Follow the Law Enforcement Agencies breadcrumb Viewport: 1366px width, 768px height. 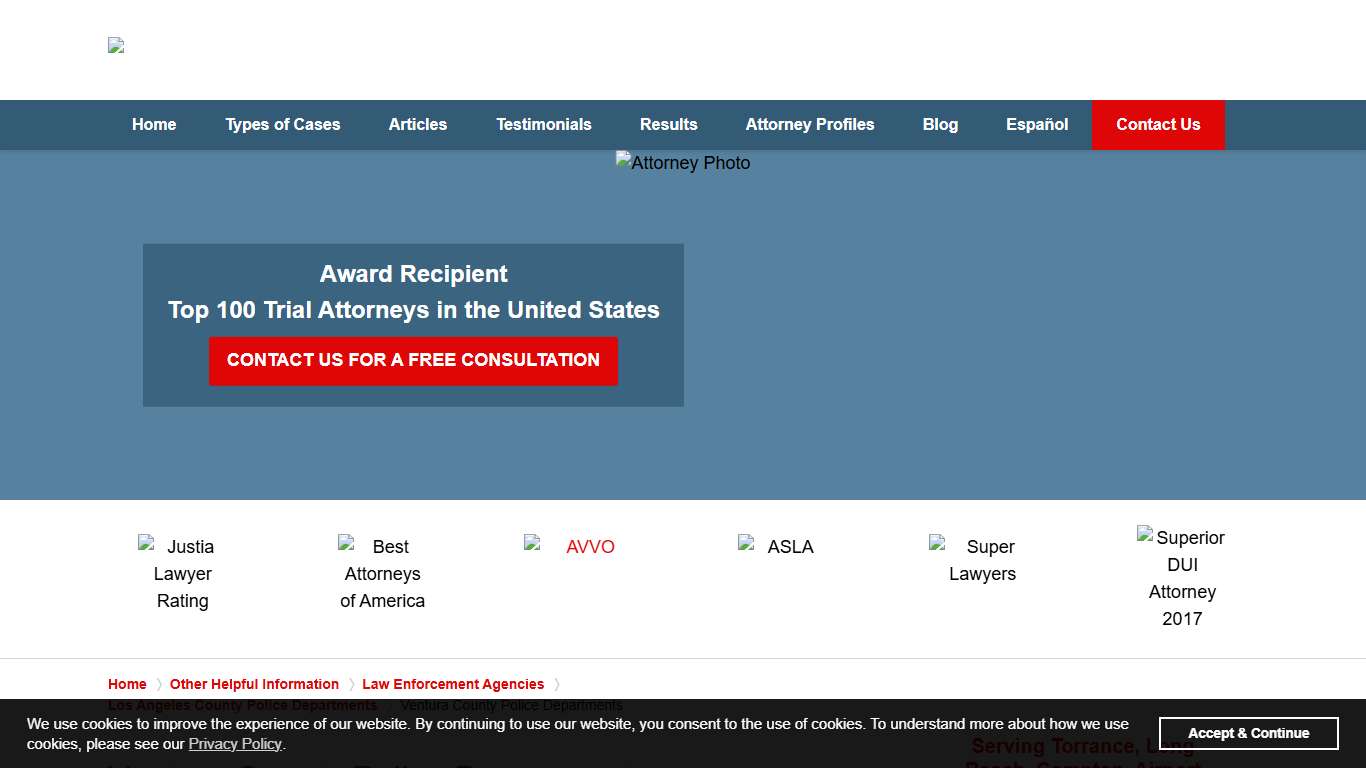[453, 684]
